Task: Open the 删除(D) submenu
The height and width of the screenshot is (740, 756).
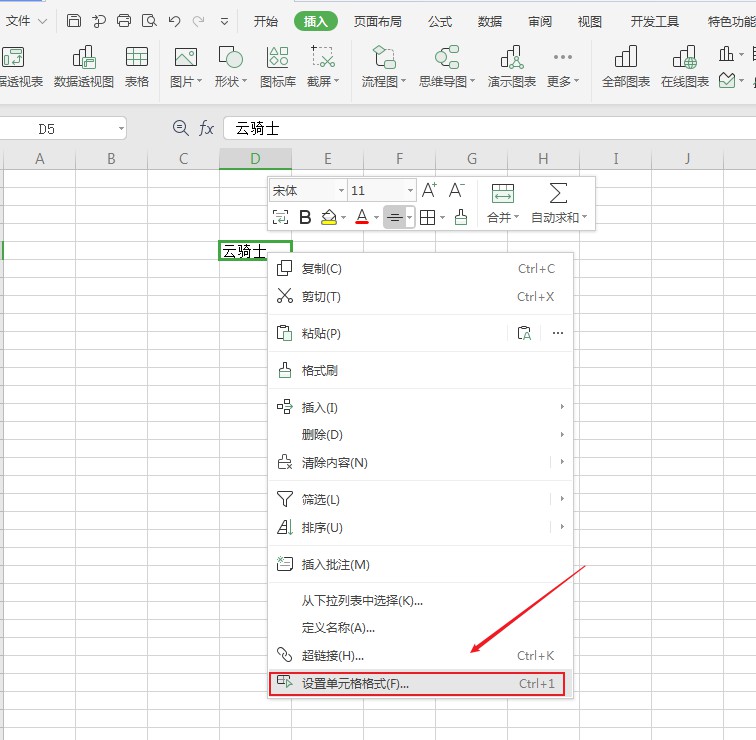Action: 420,435
